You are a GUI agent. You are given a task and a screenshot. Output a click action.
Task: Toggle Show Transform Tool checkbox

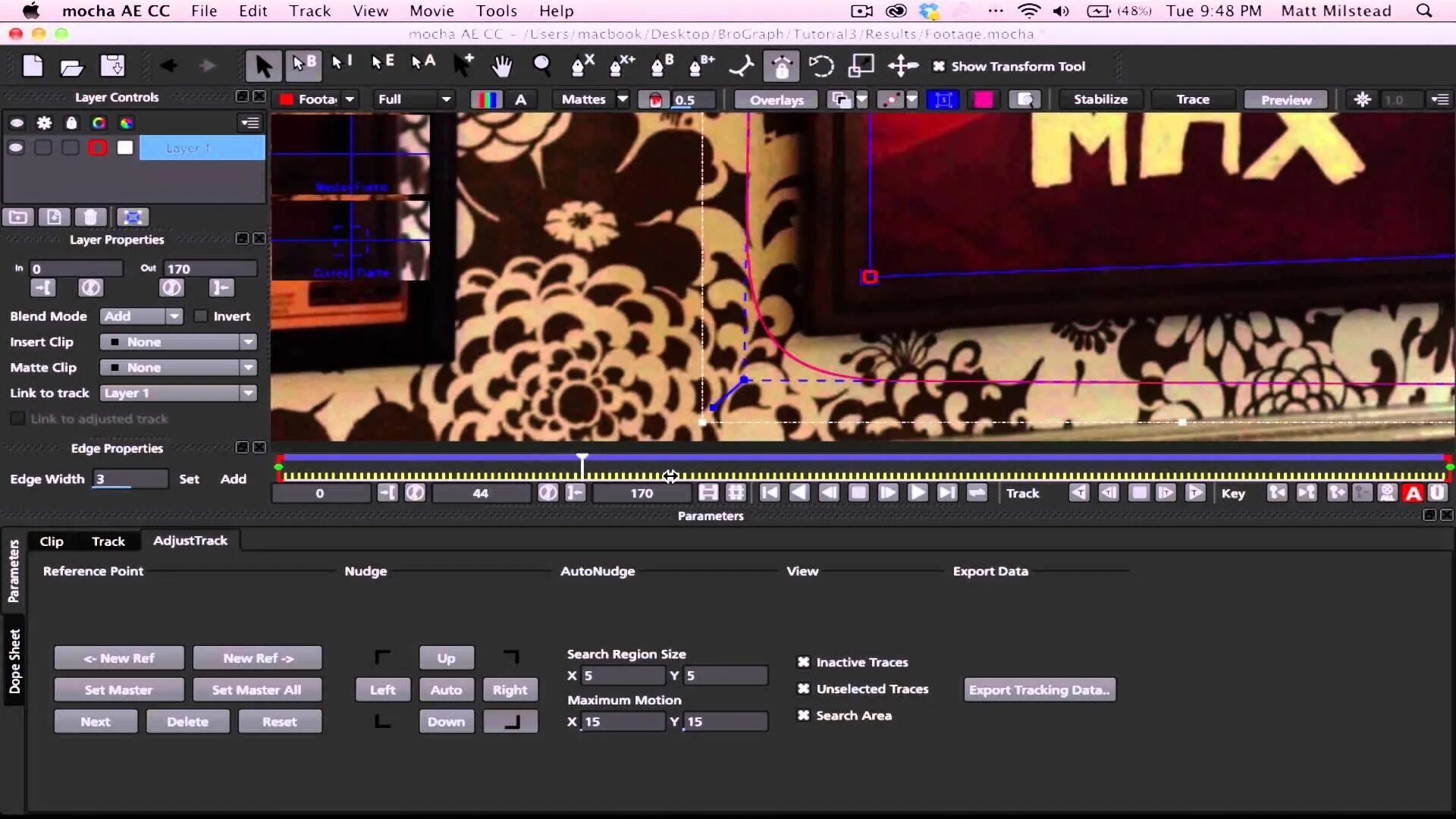tap(939, 67)
